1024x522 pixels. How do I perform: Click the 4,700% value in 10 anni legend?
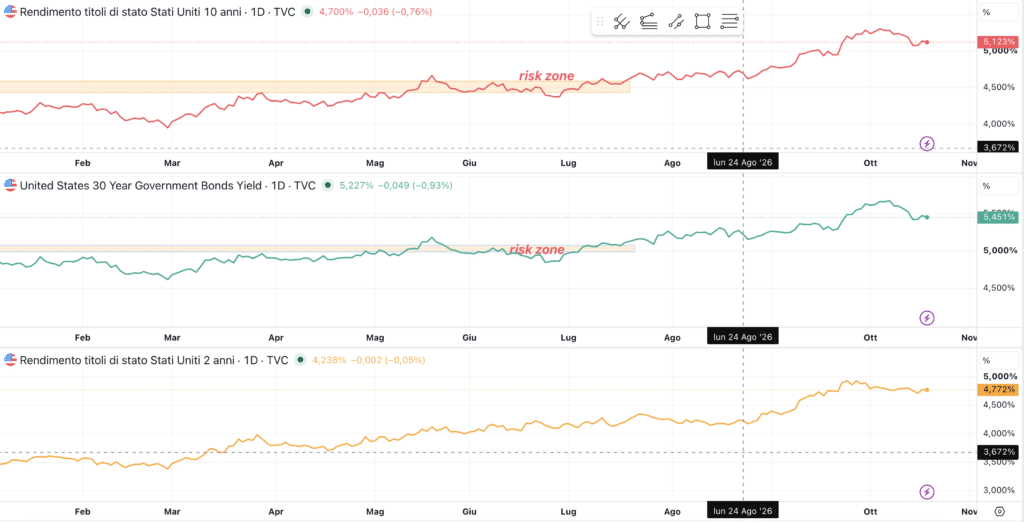click(334, 12)
